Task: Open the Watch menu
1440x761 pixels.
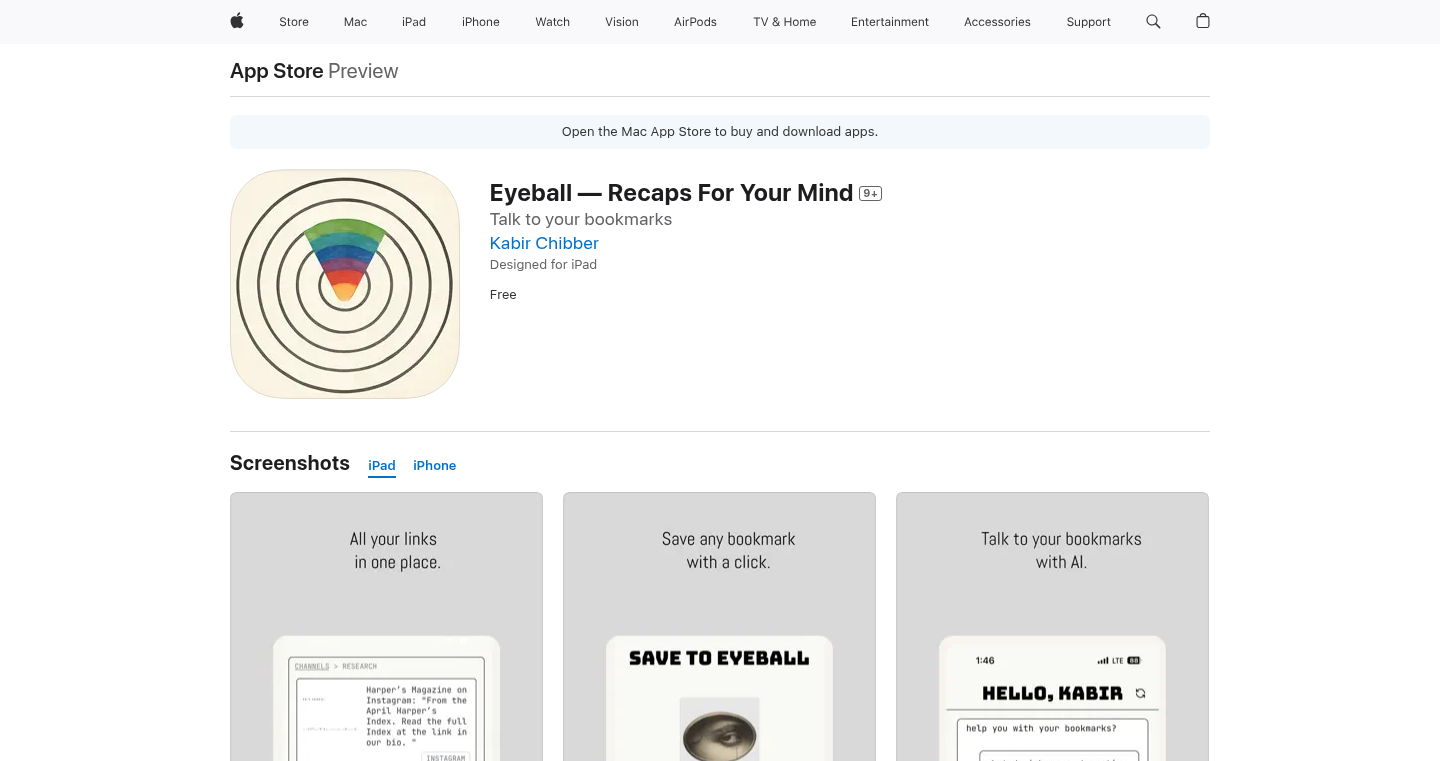Action: click(x=552, y=22)
